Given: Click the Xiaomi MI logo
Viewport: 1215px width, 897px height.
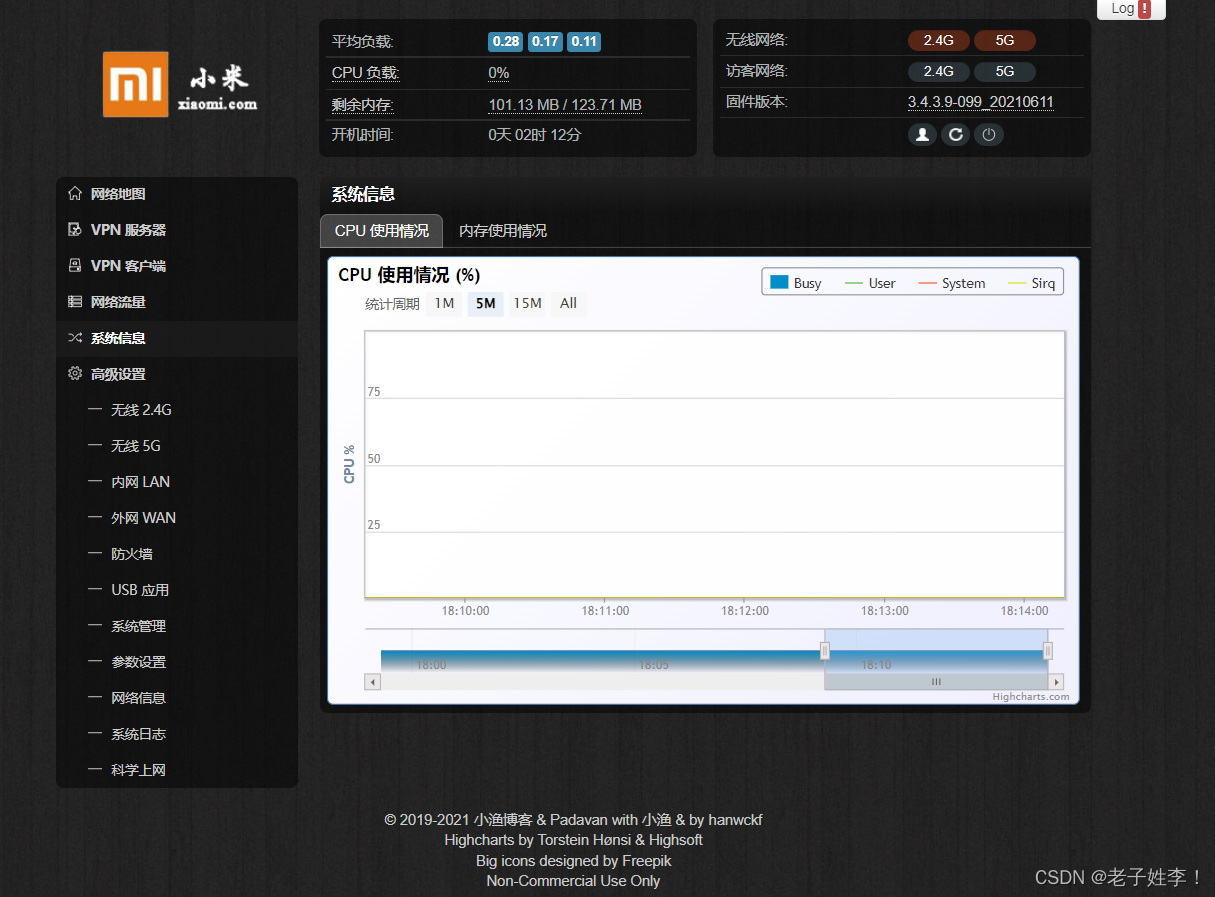Looking at the screenshot, I should pyautogui.click(x=135, y=84).
